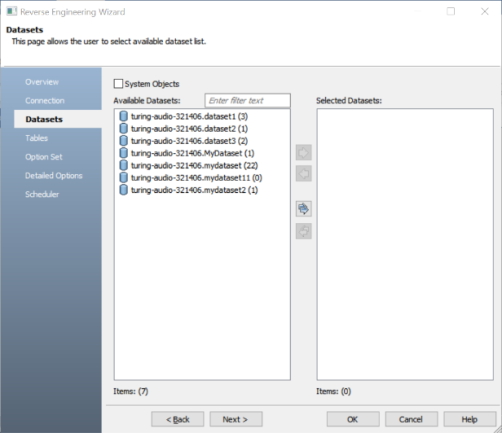Click the remove-all-datasets arrow icon
This screenshot has width=502, height=433.
pos(303,231)
